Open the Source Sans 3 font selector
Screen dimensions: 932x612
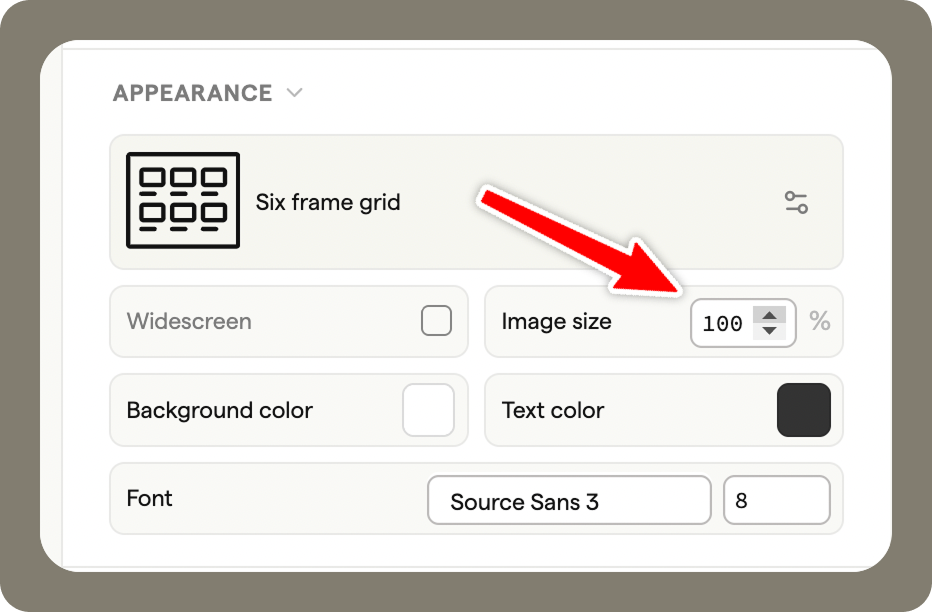tap(567, 501)
